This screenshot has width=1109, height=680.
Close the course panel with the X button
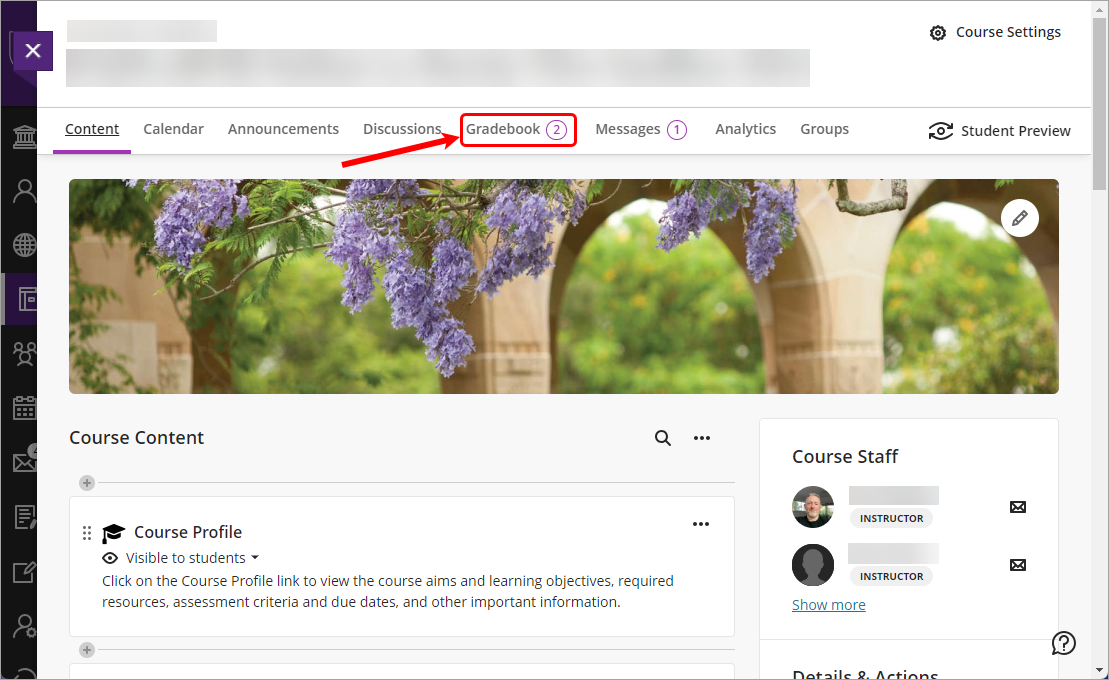click(x=32, y=50)
